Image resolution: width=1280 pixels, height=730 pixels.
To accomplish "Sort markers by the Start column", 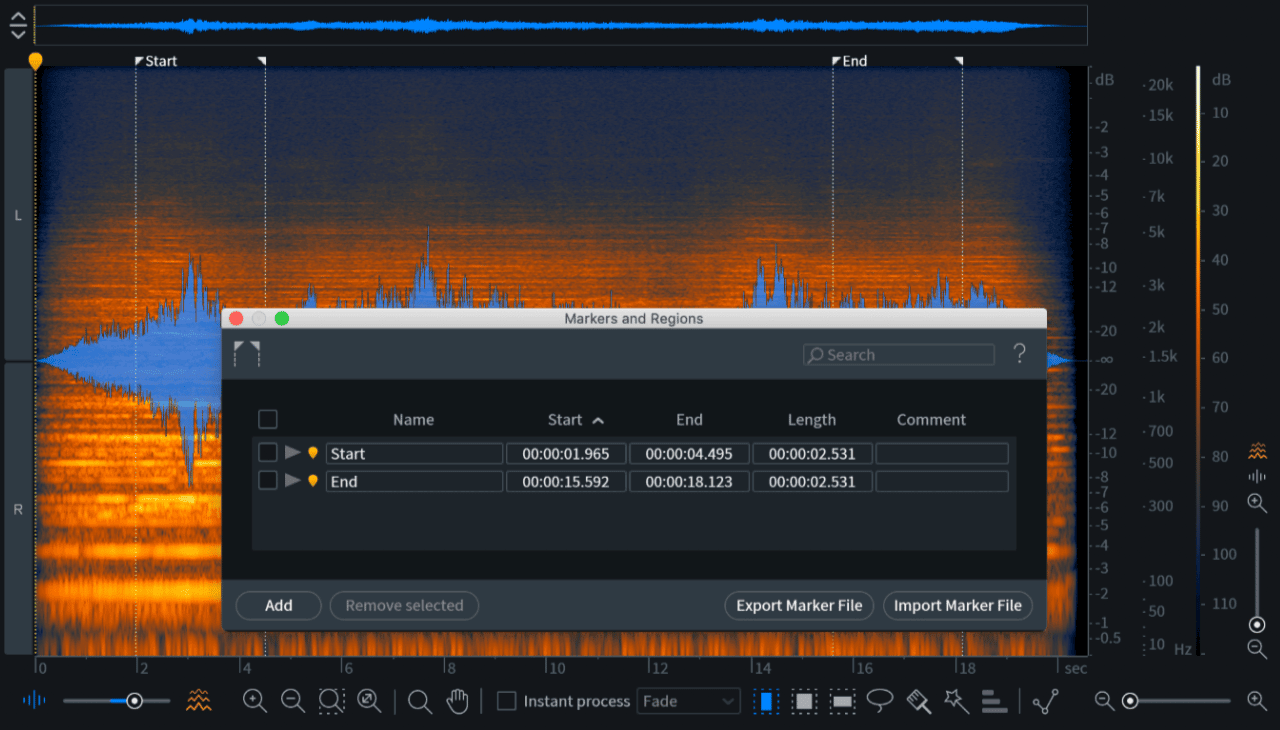I will (575, 420).
